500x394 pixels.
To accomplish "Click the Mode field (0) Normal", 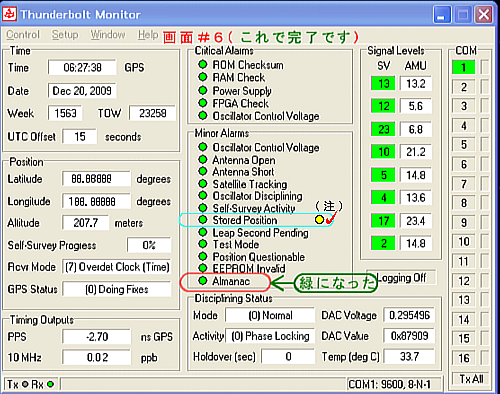I will tap(270, 315).
